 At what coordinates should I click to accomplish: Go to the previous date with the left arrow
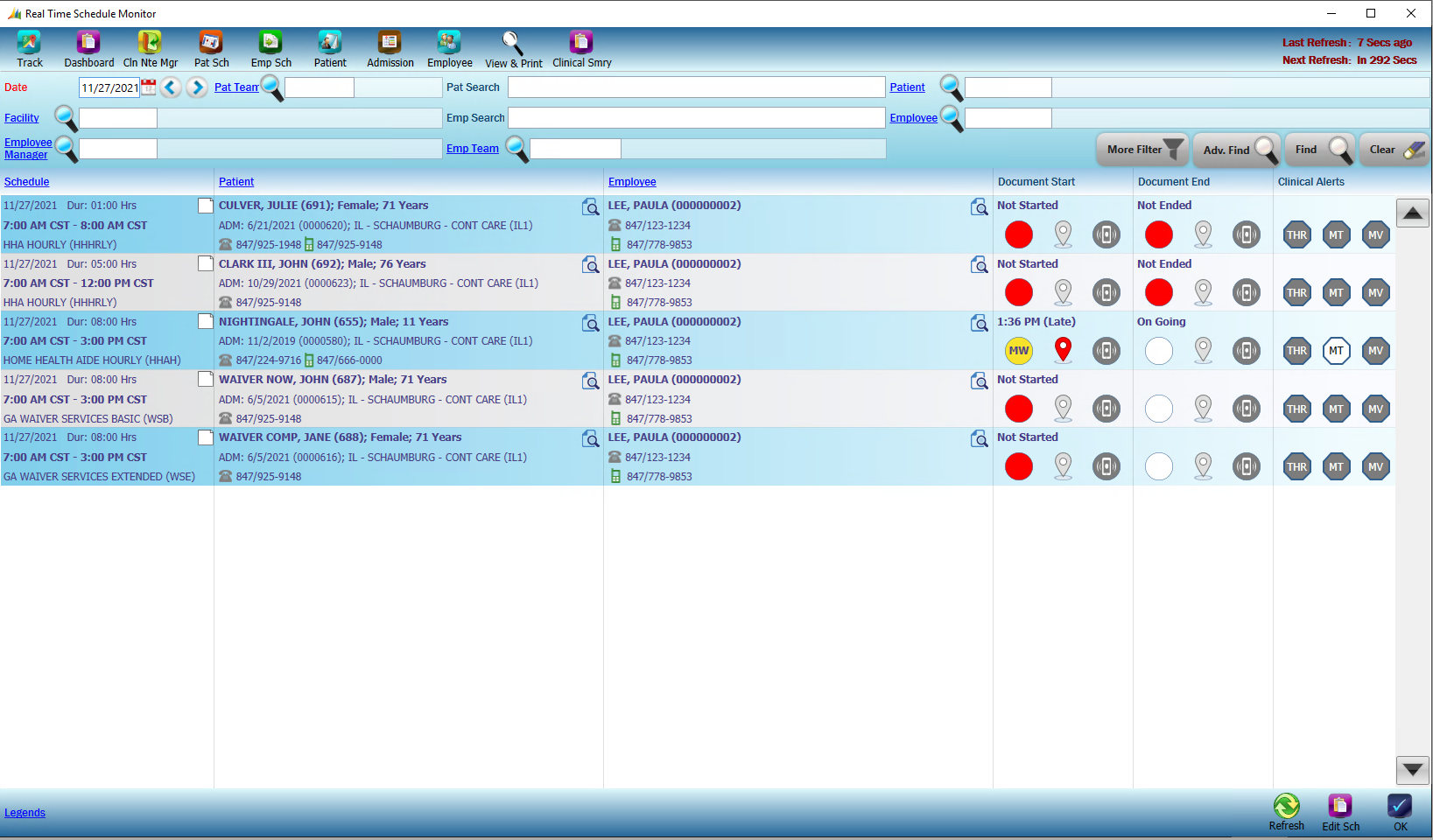pos(171,87)
